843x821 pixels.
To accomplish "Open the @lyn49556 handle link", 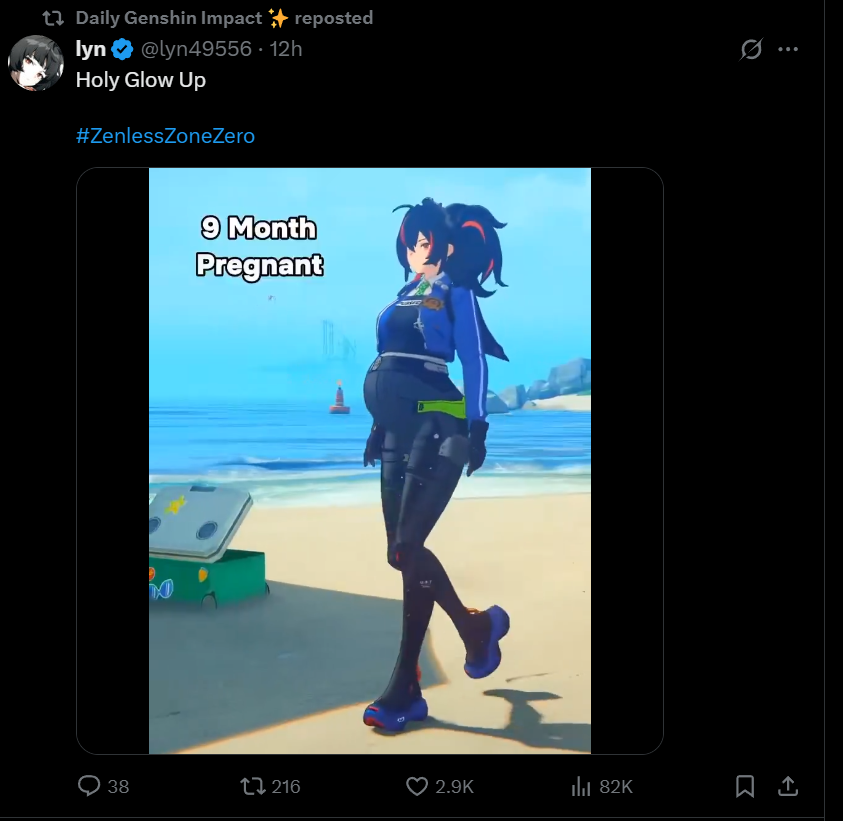I will [x=196, y=49].
